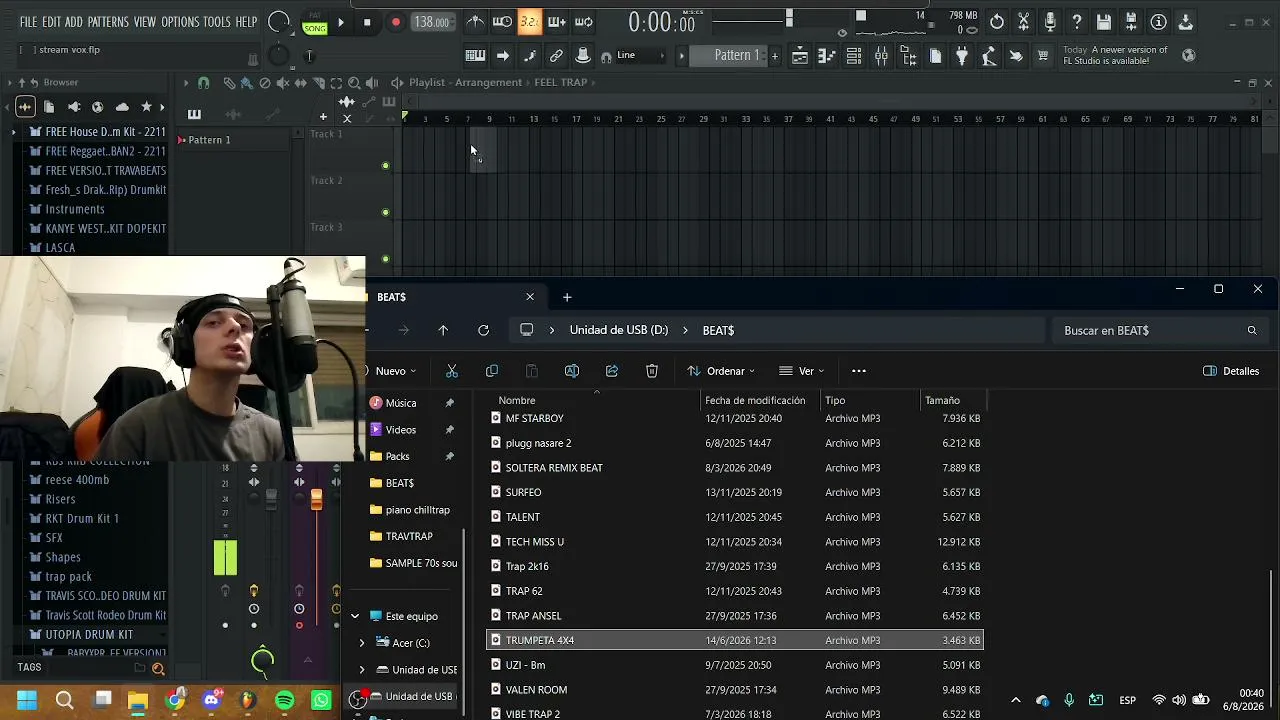Mute Track 2 with its green light

385,212
